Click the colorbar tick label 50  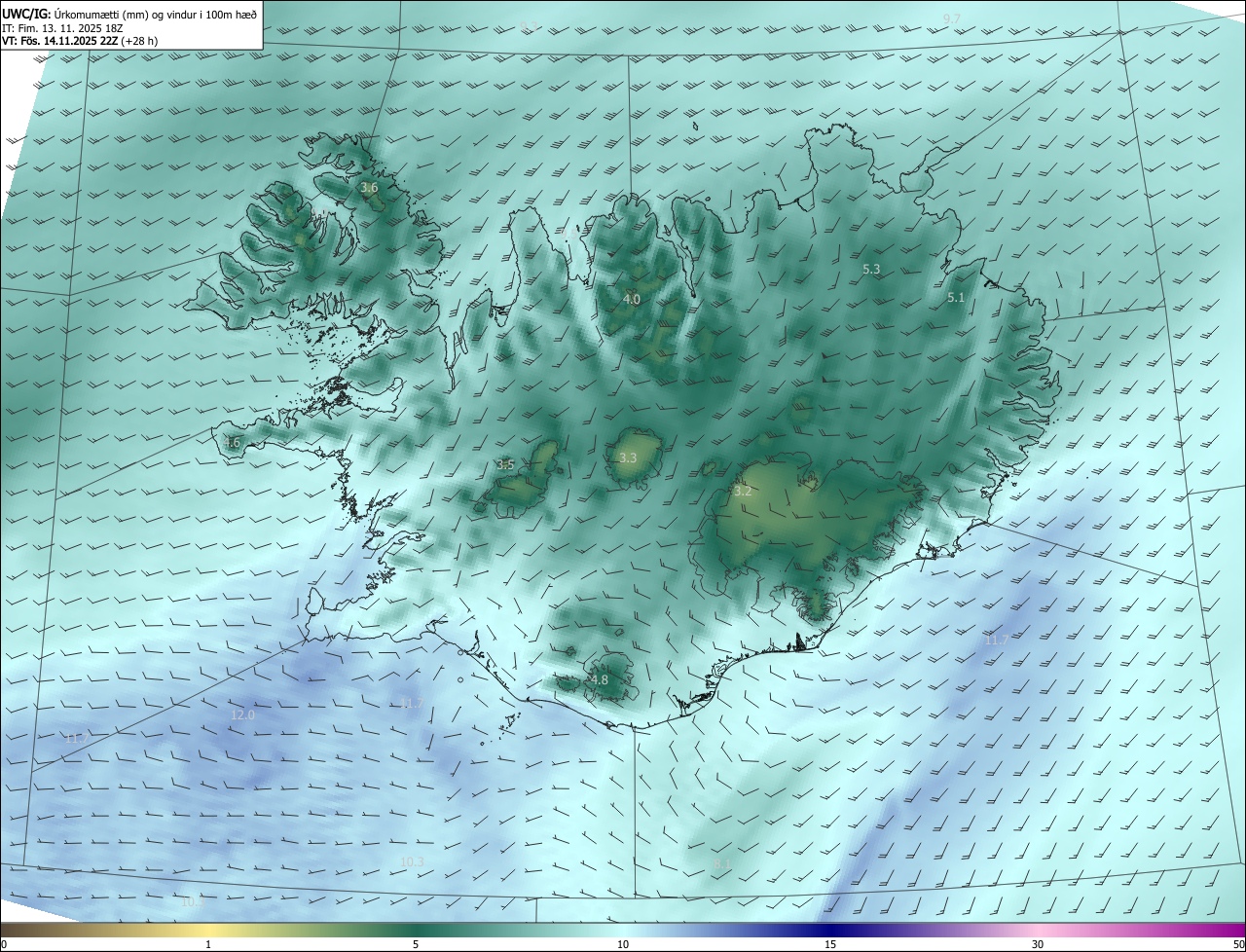pos(1238,945)
